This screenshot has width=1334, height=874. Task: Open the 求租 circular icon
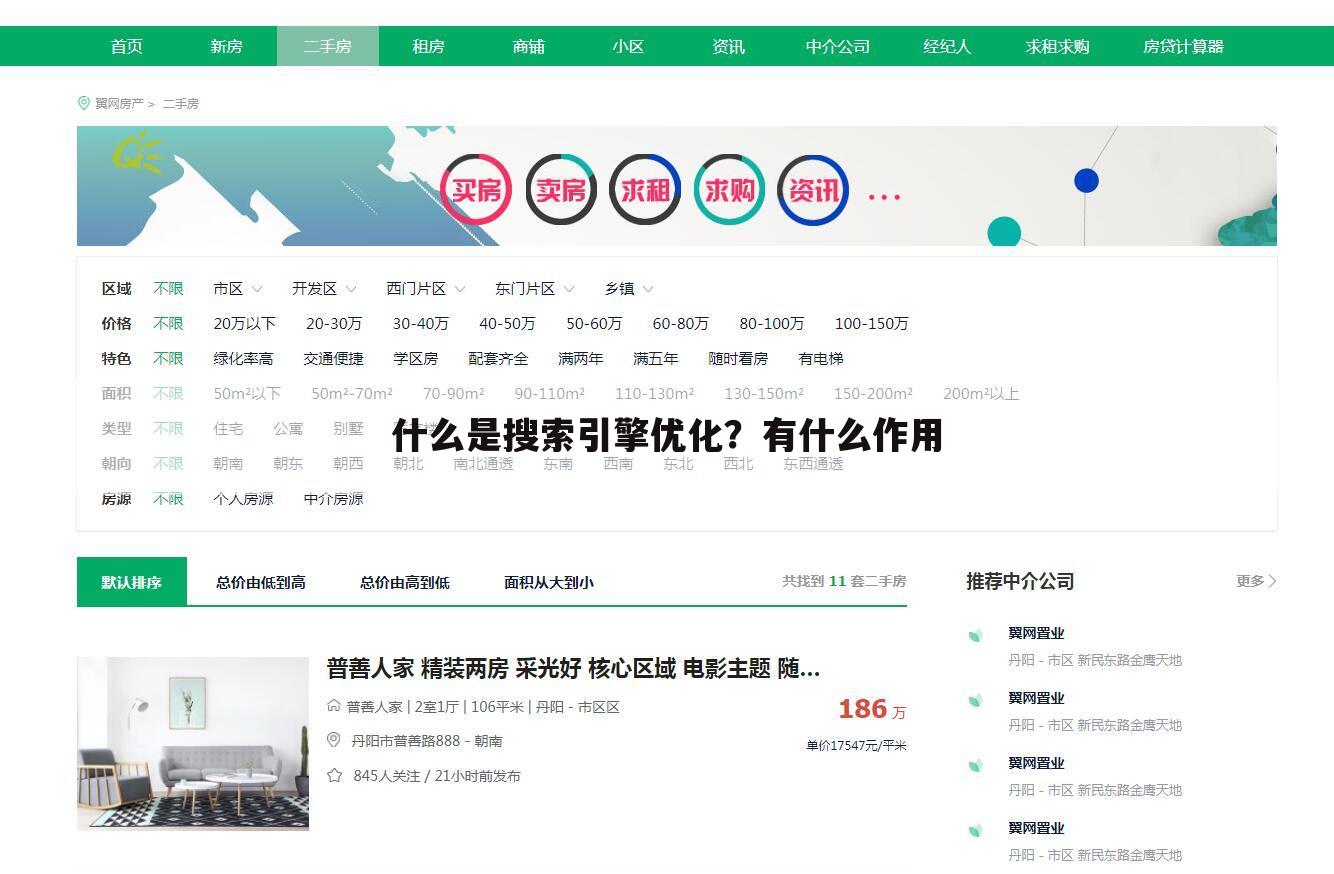(645, 189)
